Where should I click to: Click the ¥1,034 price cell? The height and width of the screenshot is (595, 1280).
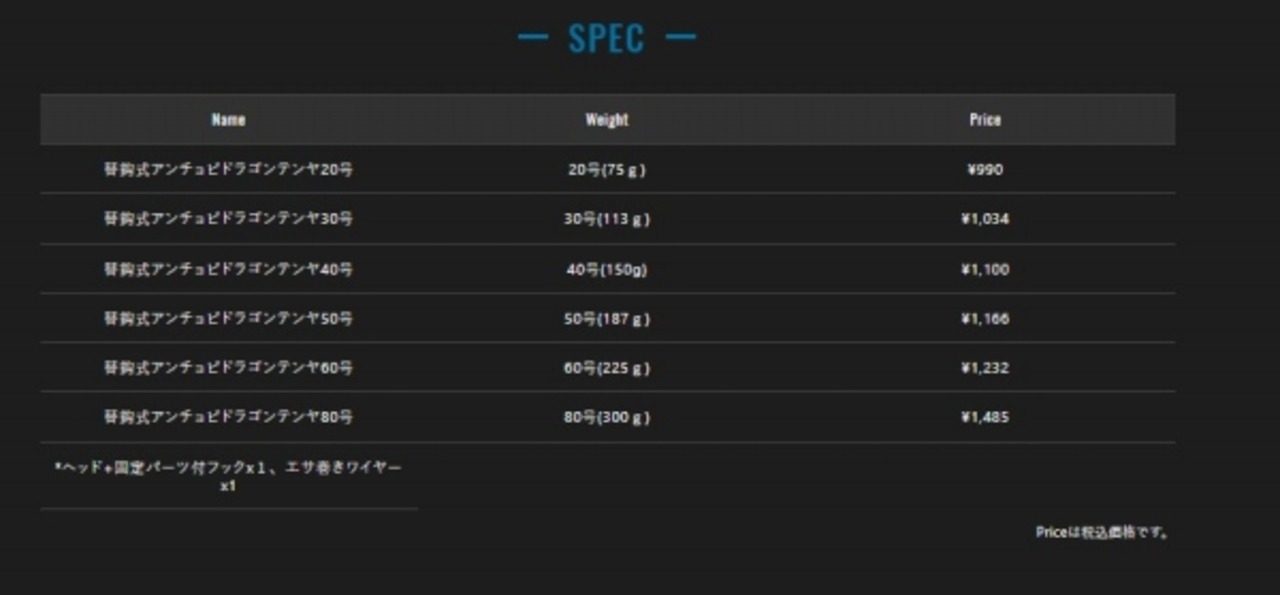pyautogui.click(x=985, y=219)
